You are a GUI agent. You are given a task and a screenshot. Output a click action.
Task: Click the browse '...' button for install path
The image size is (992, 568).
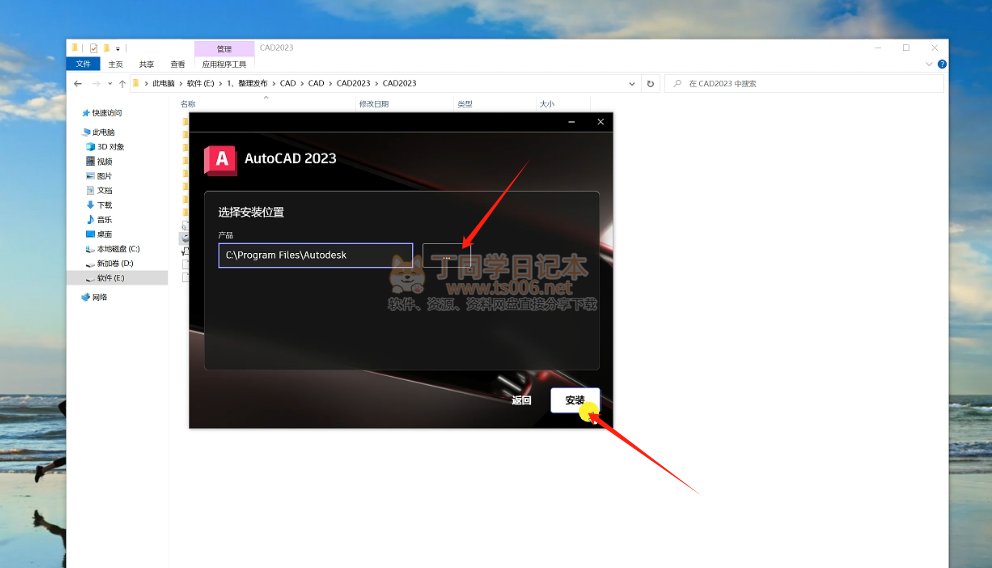coord(447,255)
